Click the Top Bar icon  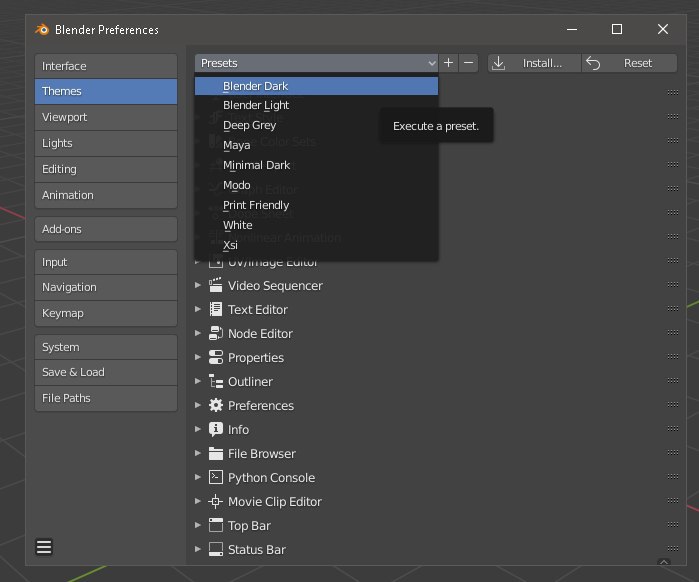pos(216,525)
